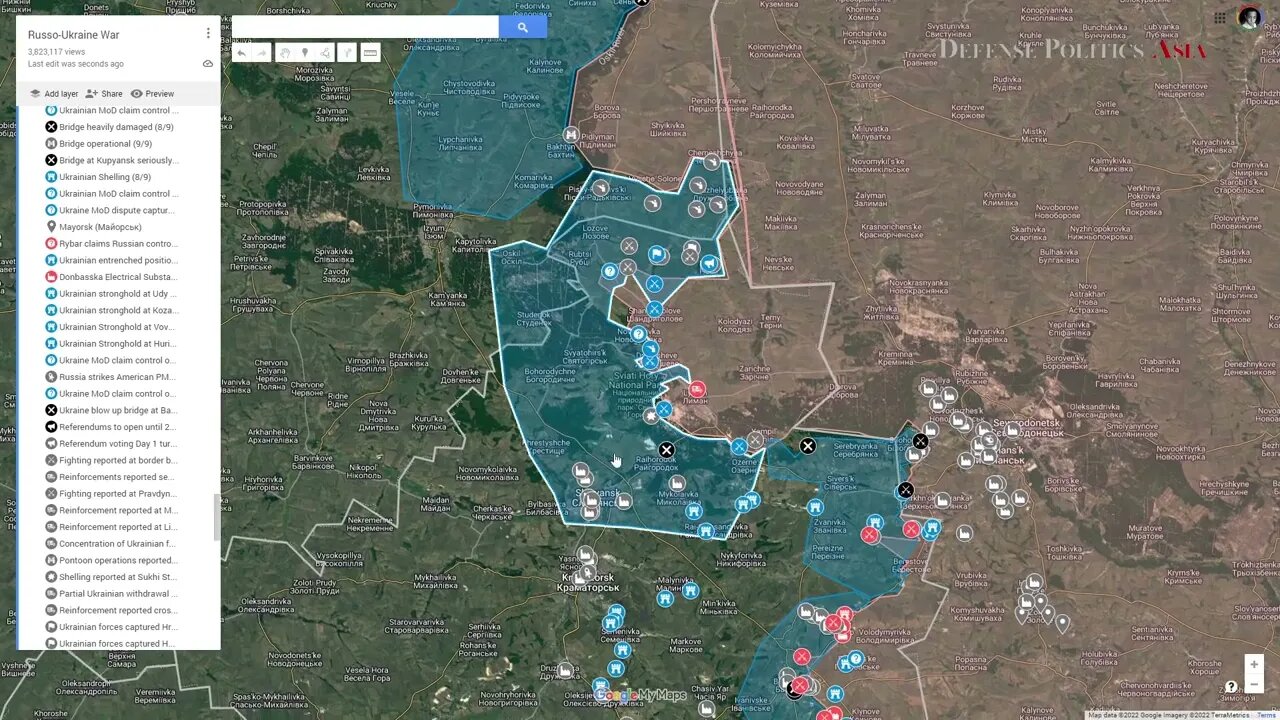Click Add layer
Screen dimensions: 1280x720
[54, 94]
